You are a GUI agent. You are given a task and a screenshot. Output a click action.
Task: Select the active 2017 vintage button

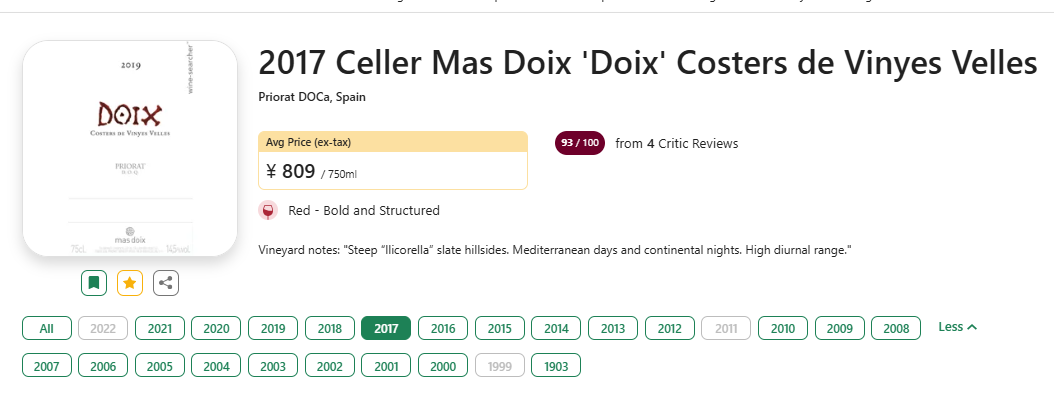[x=386, y=328]
